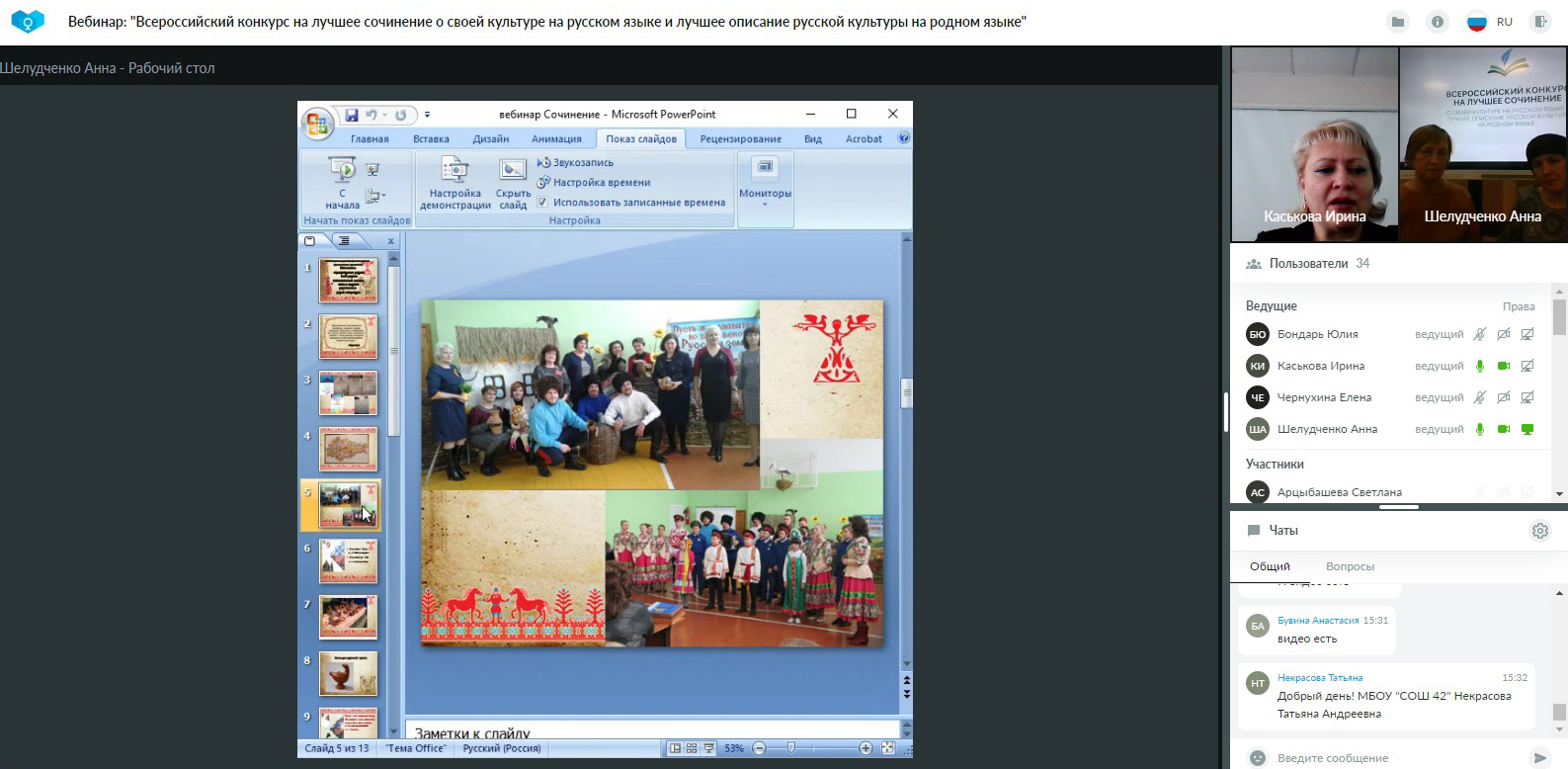Click previous slide arrow in editor scrollbar
The height and width of the screenshot is (769, 1568).
907,680
